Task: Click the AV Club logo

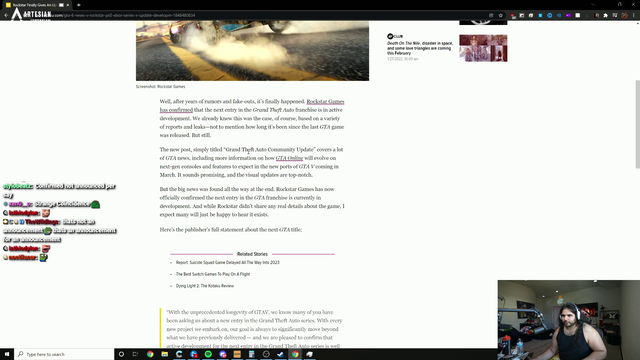Action: tap(395, 36)
